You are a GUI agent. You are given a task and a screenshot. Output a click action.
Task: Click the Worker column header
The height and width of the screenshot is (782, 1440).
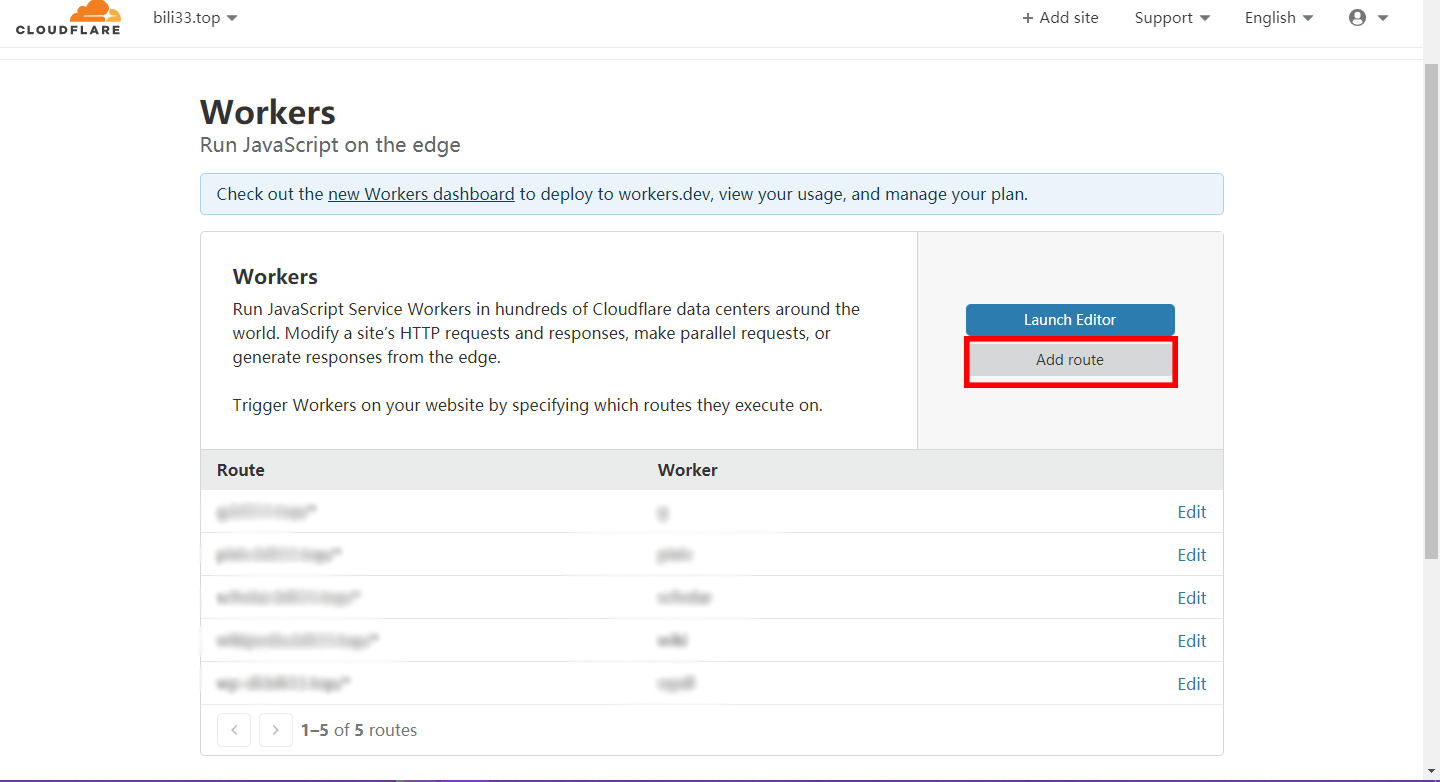687,470
